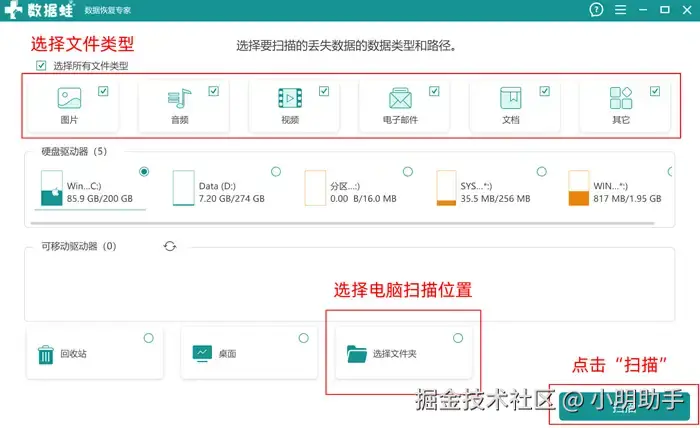Click the 桌面 desktop monitor icon
The image size is (700, 428).
(202, 353)
